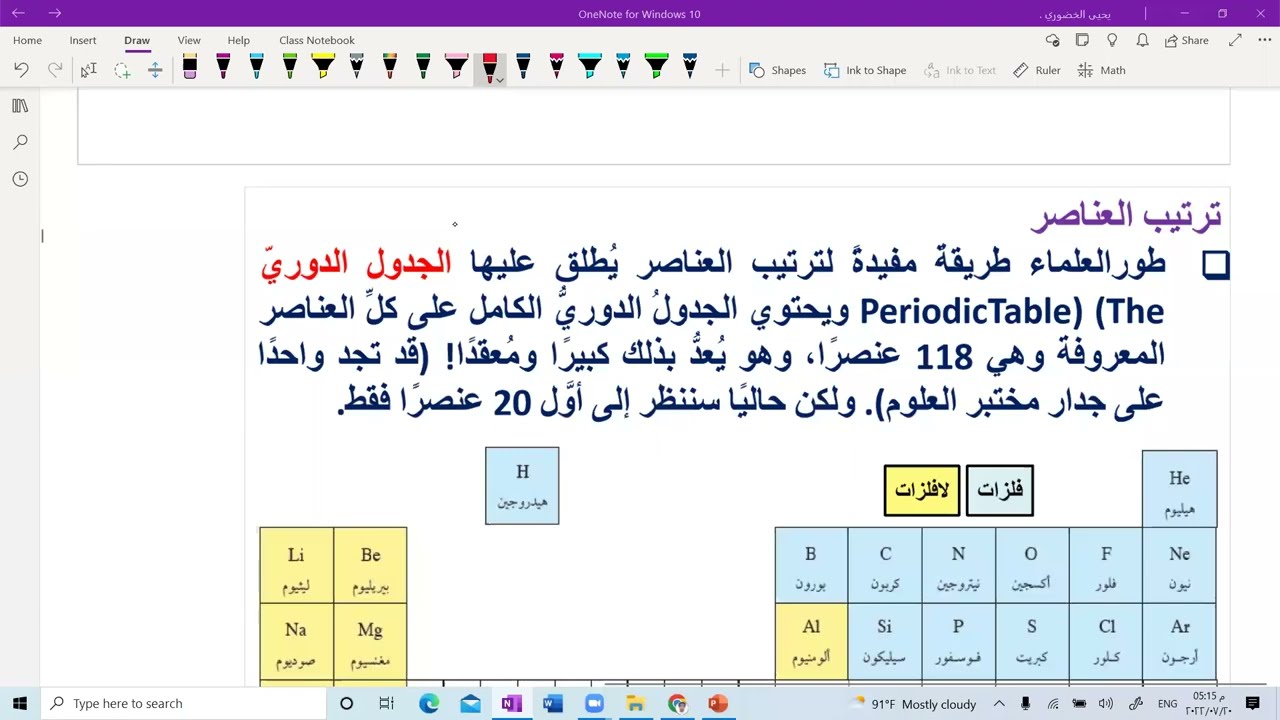Image resolution: width=1280 pixels, height=720 pixels.
Task: Select the gray galaxy pen
Action: coord(356,68)
